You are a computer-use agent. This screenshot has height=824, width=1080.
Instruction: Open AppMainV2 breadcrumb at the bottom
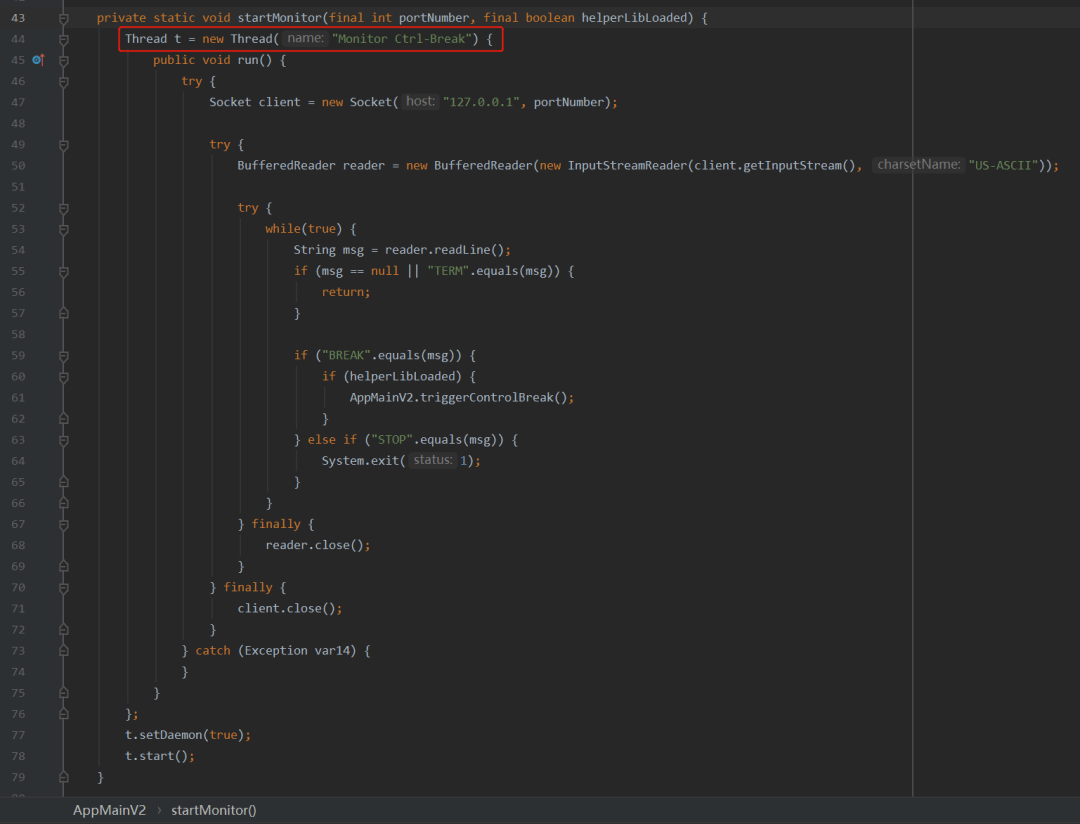(x=110, y=810)
